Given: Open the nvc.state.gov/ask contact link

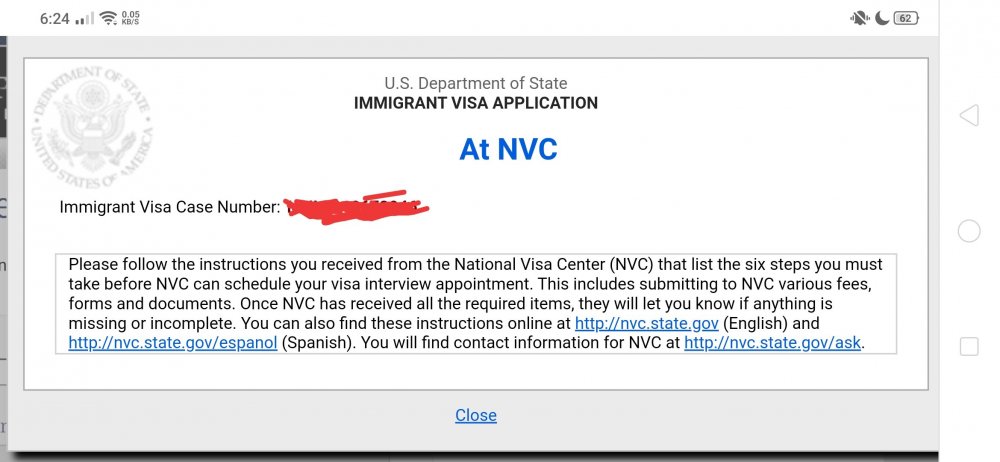Looking at the screenshot, I should point(772,343).
